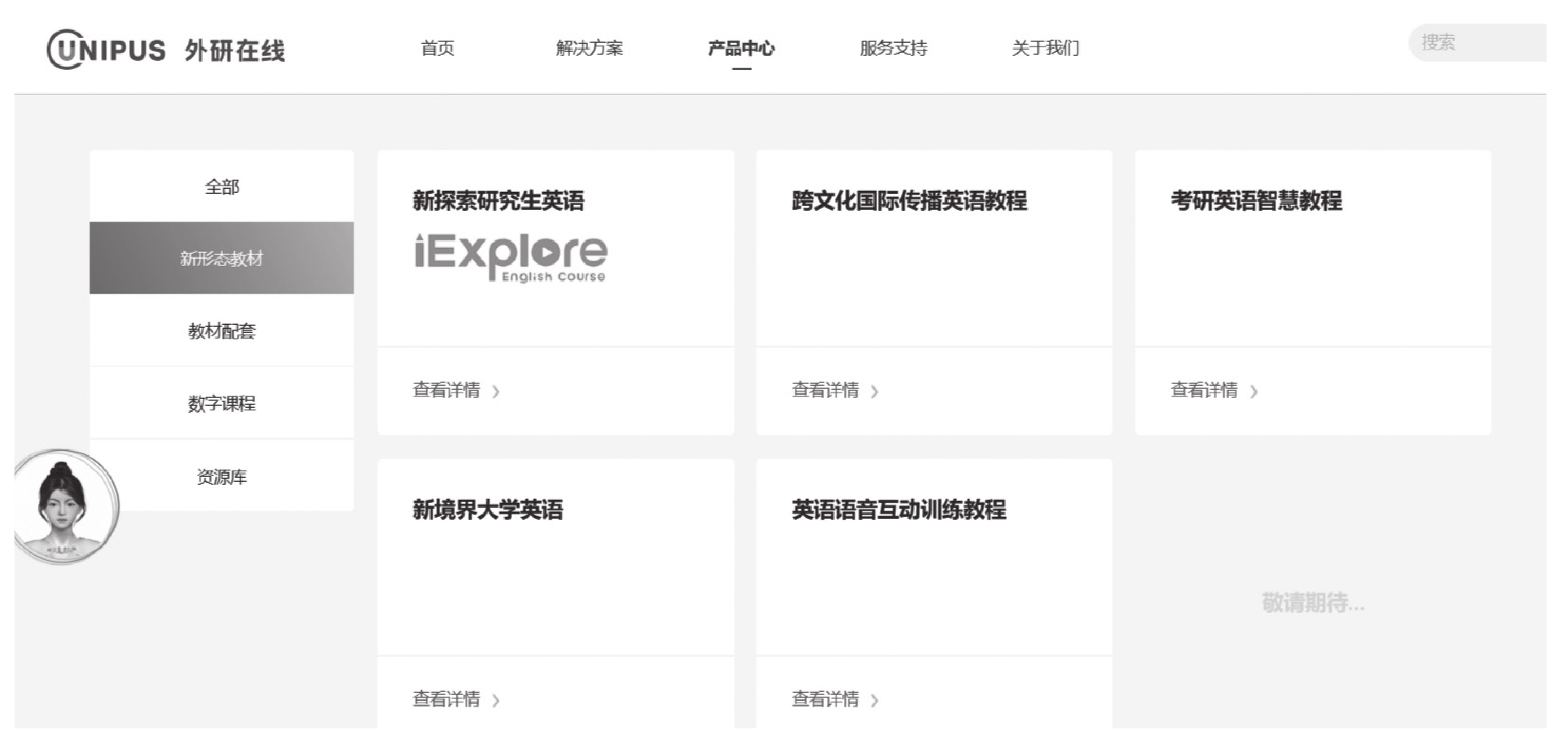Click the arrow in the 新境界大学英语 card
The image size is (1568, 742).
[x=496, y=701]
